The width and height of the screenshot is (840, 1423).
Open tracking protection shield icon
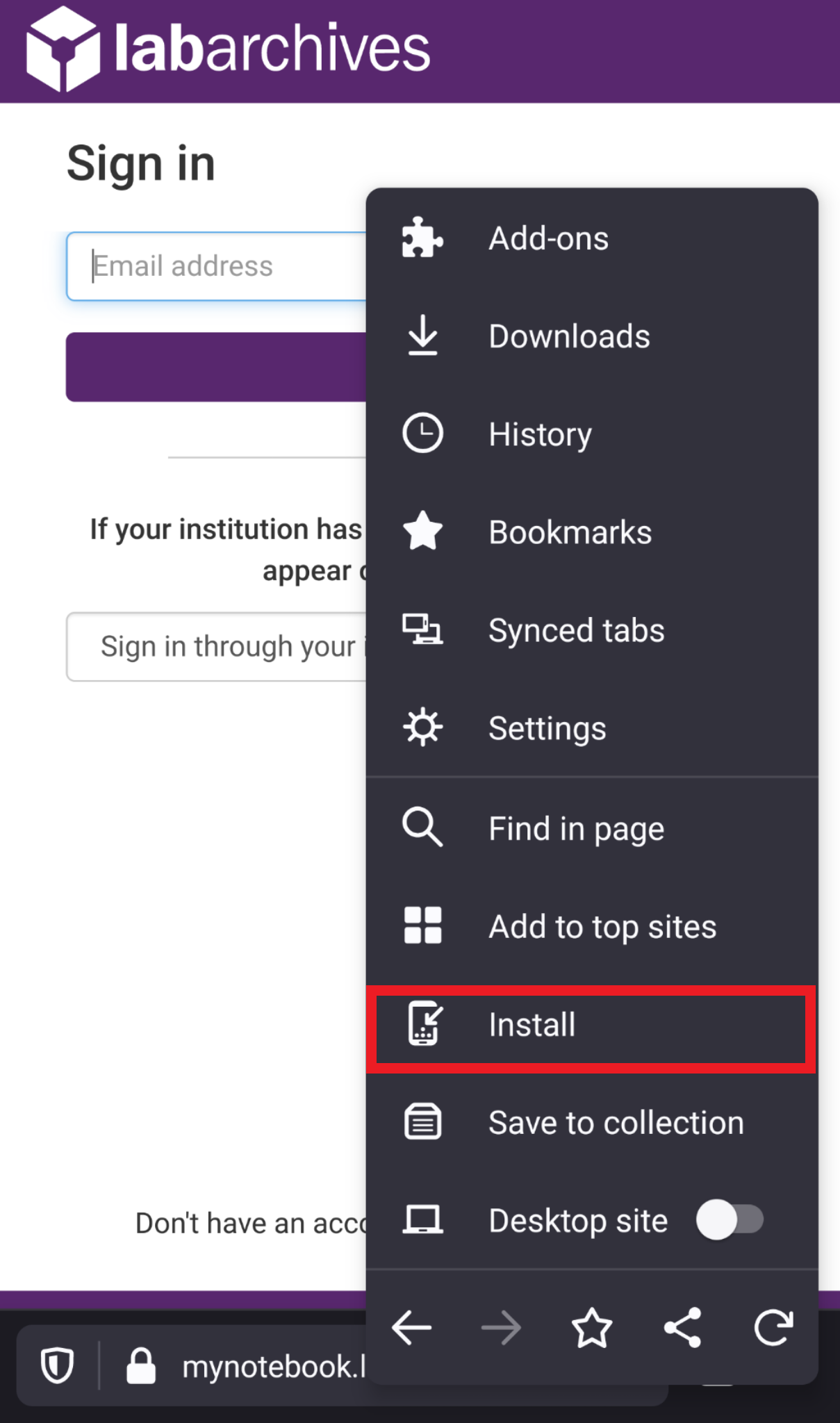[x=57, y=1365]
